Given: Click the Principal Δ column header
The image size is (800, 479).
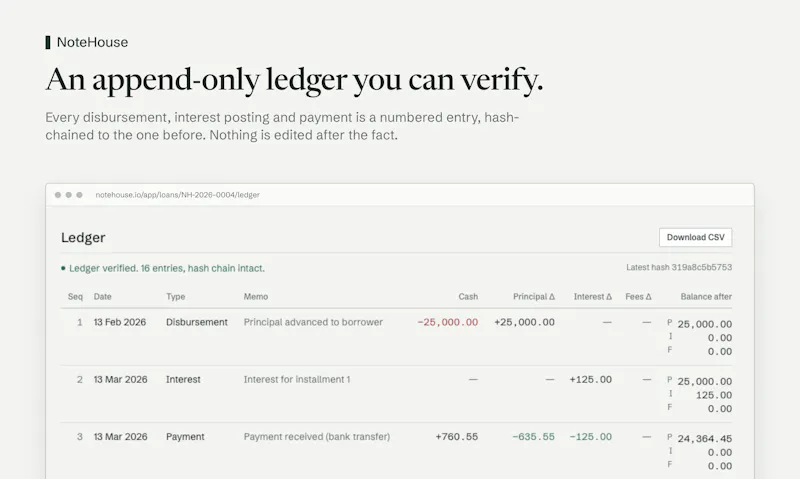Looking at the screenshot, I should pos(534,296).
